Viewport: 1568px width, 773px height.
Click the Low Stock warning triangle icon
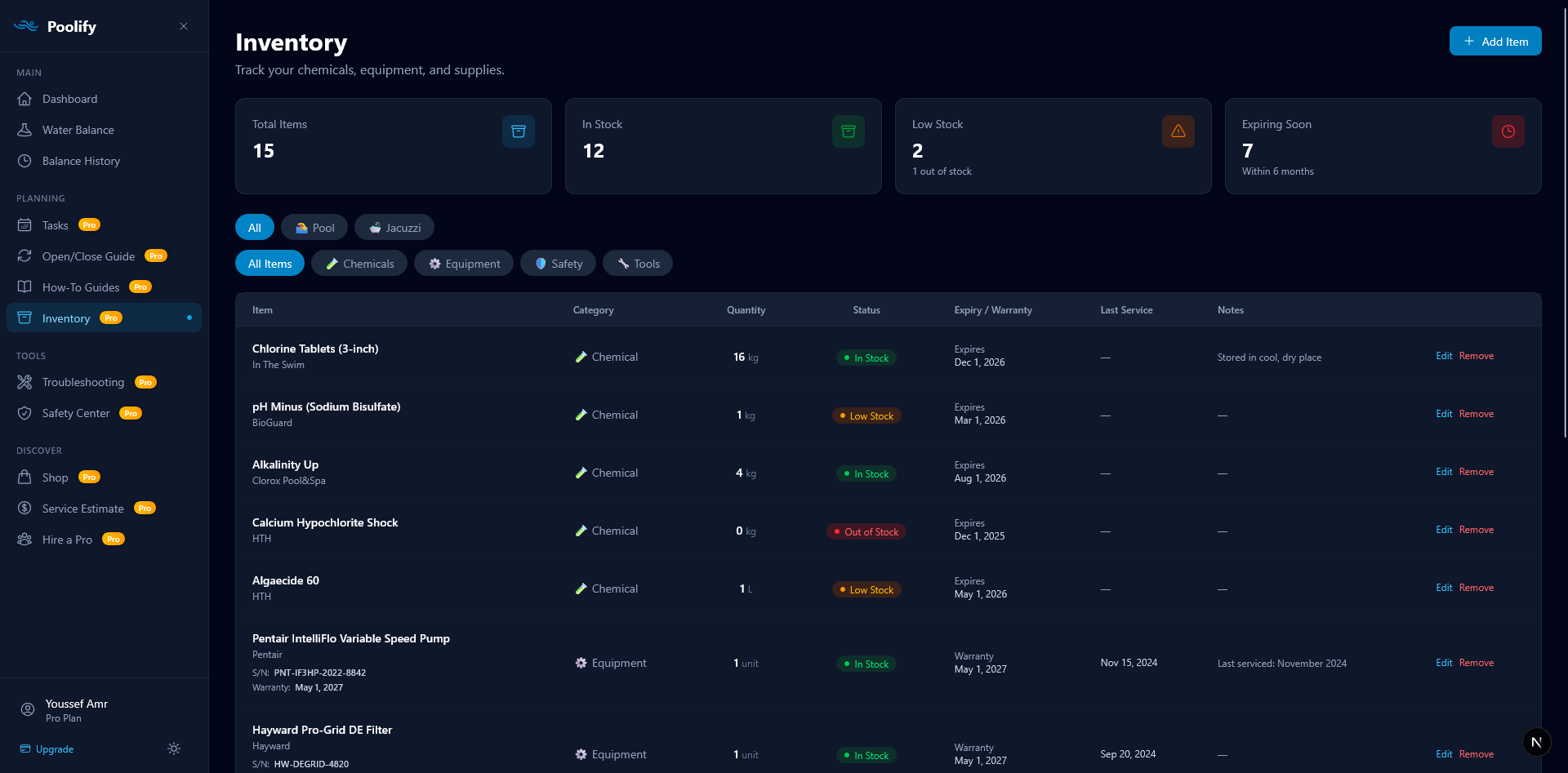point(1178,131)
